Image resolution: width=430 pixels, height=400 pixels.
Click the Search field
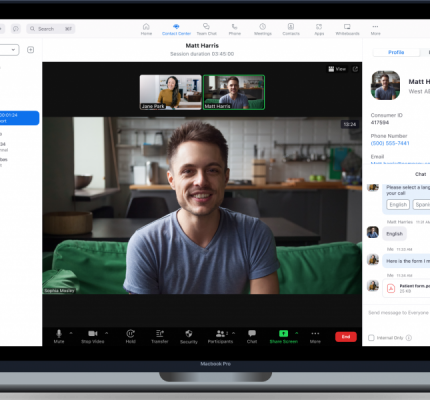pyautogui.click(x=51, y=29)
